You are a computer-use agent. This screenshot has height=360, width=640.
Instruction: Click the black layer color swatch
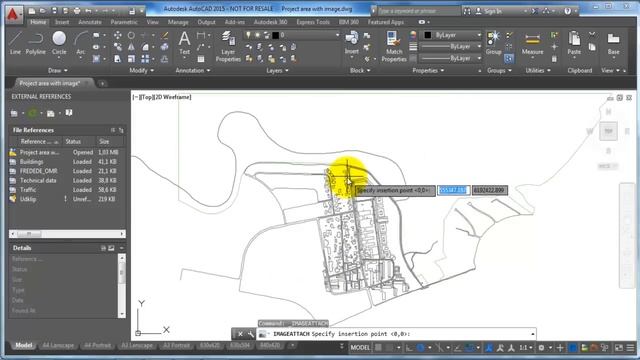tap(276, 35)
